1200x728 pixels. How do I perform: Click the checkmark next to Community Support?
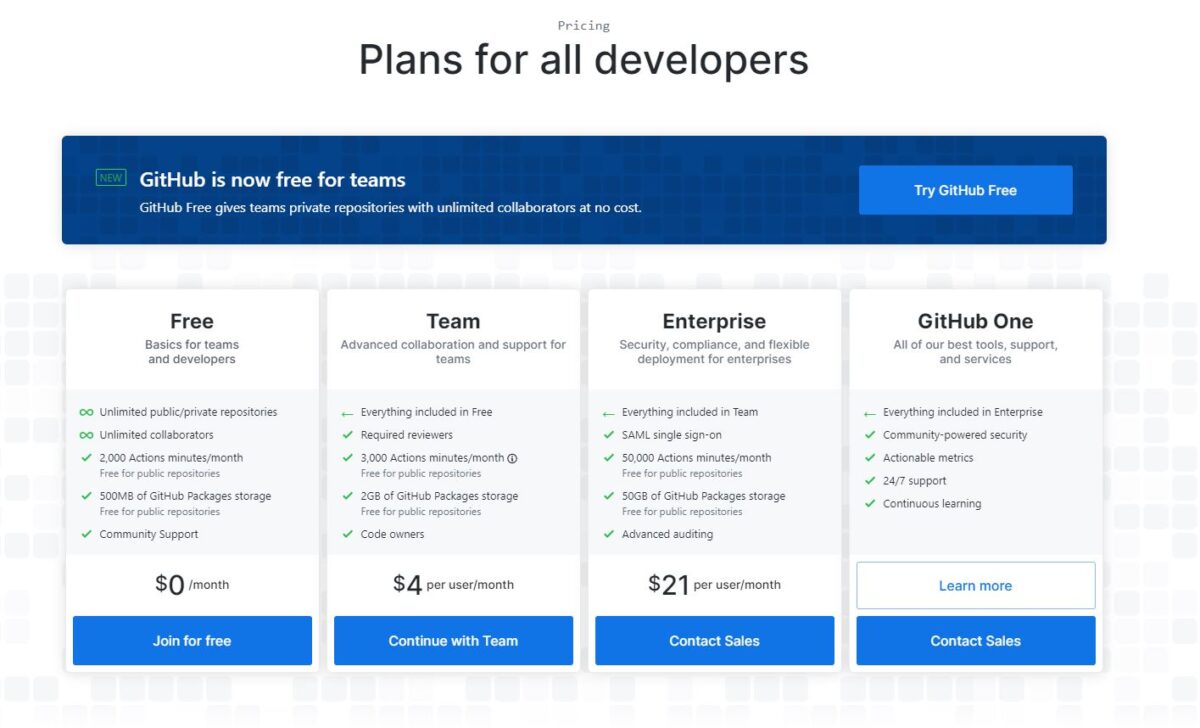tap(86, 534)
